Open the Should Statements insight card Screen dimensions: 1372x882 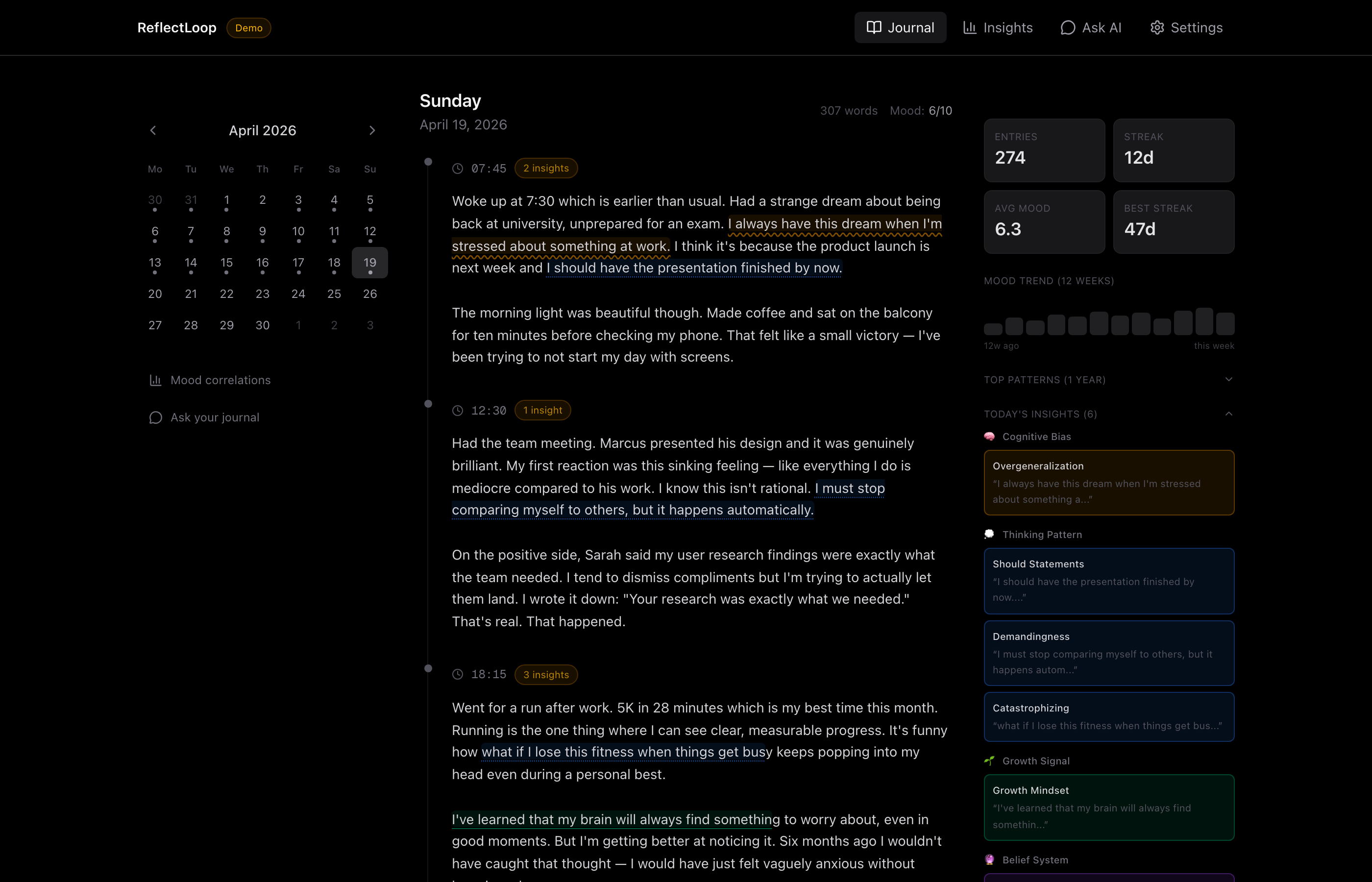tap(1108, 581)
